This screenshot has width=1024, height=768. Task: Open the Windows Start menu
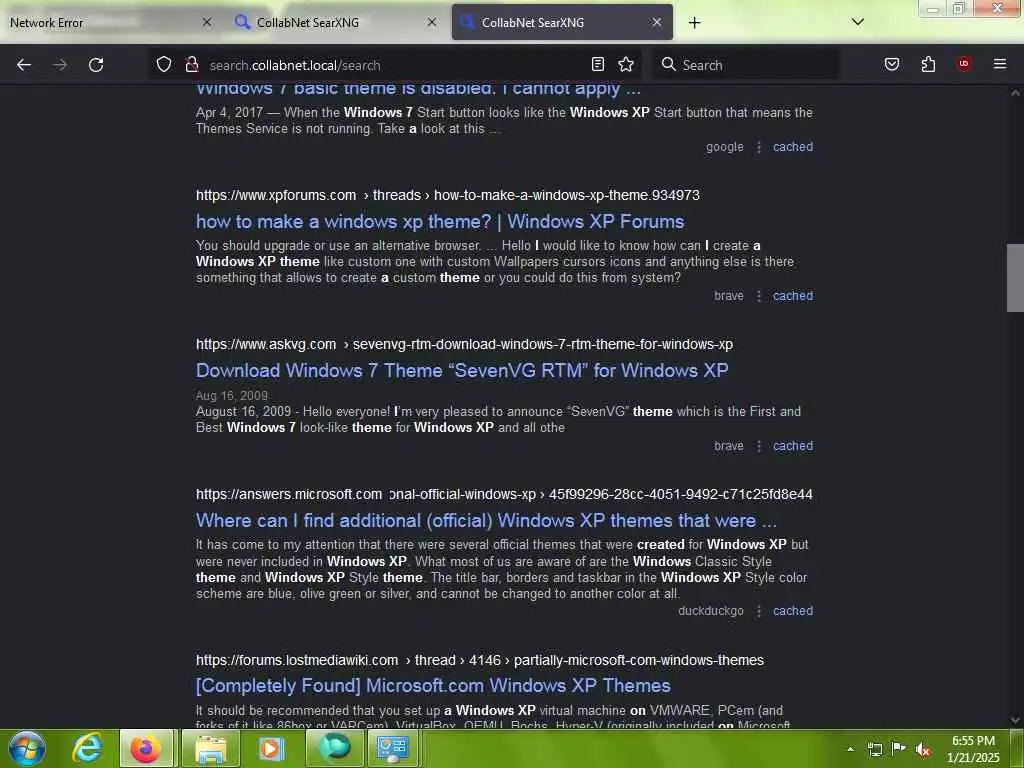coord(27,748)
